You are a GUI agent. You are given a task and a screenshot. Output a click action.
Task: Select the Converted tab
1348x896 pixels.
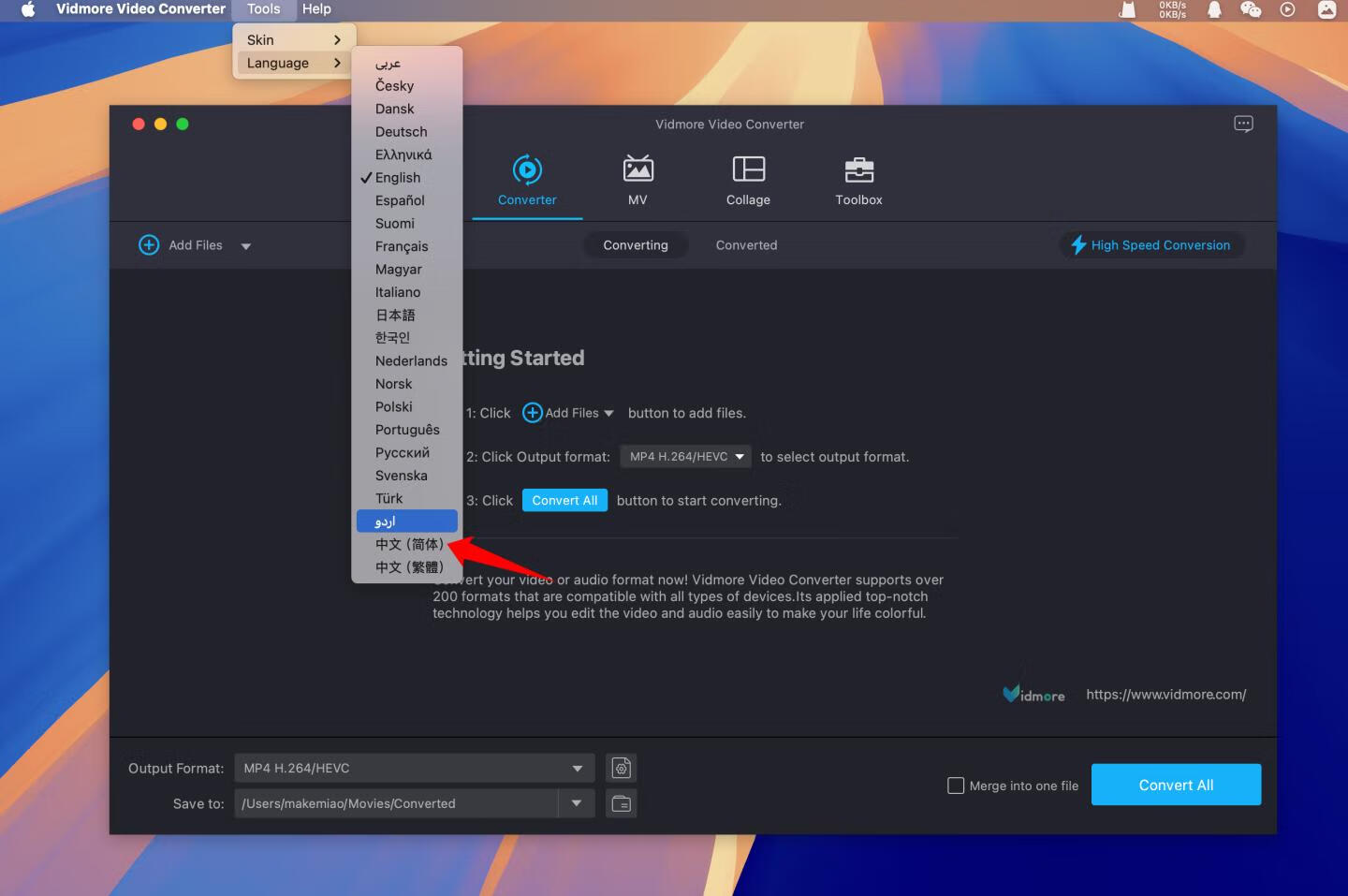click(x=746, y=245)
